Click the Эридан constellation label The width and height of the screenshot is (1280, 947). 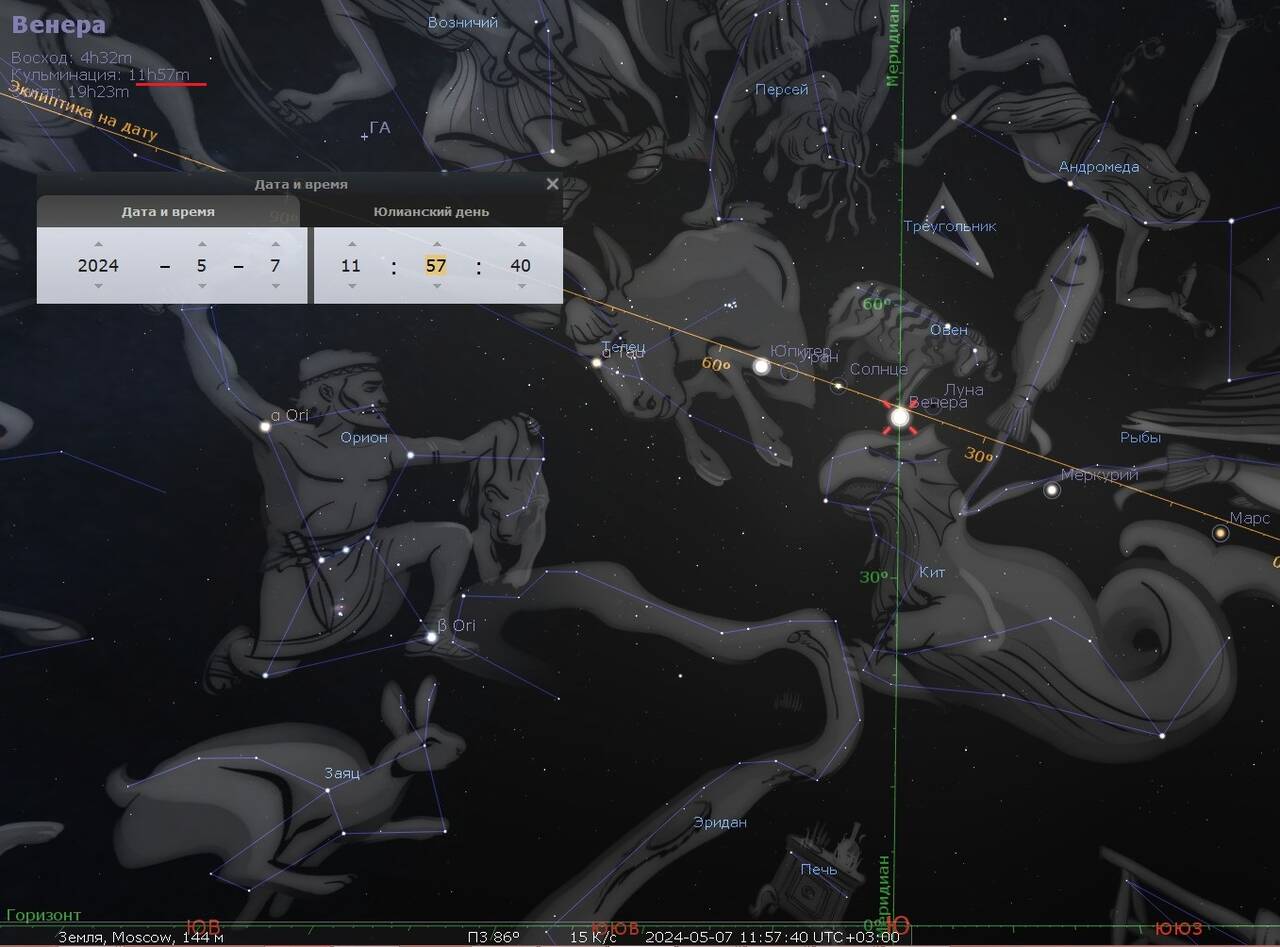720,822
